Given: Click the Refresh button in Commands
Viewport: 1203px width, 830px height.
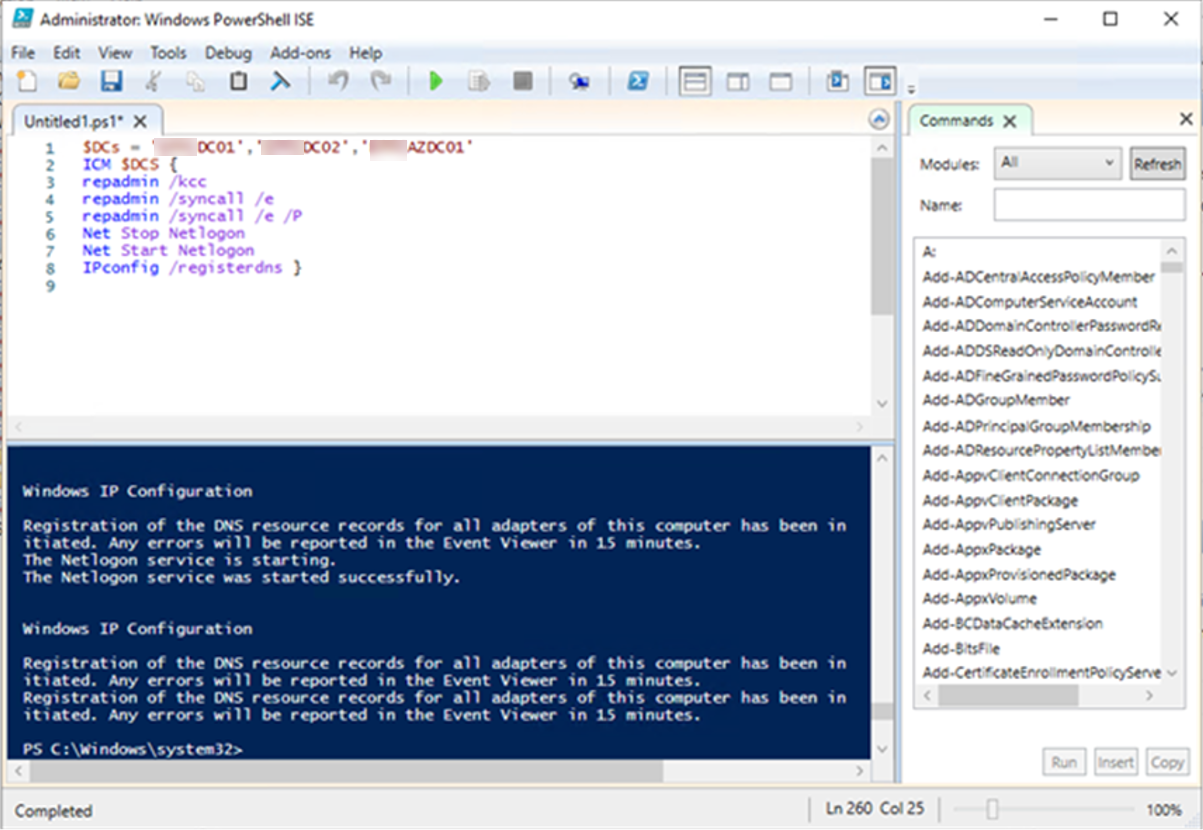Looking at the screenshot, I should point(1157,164).
